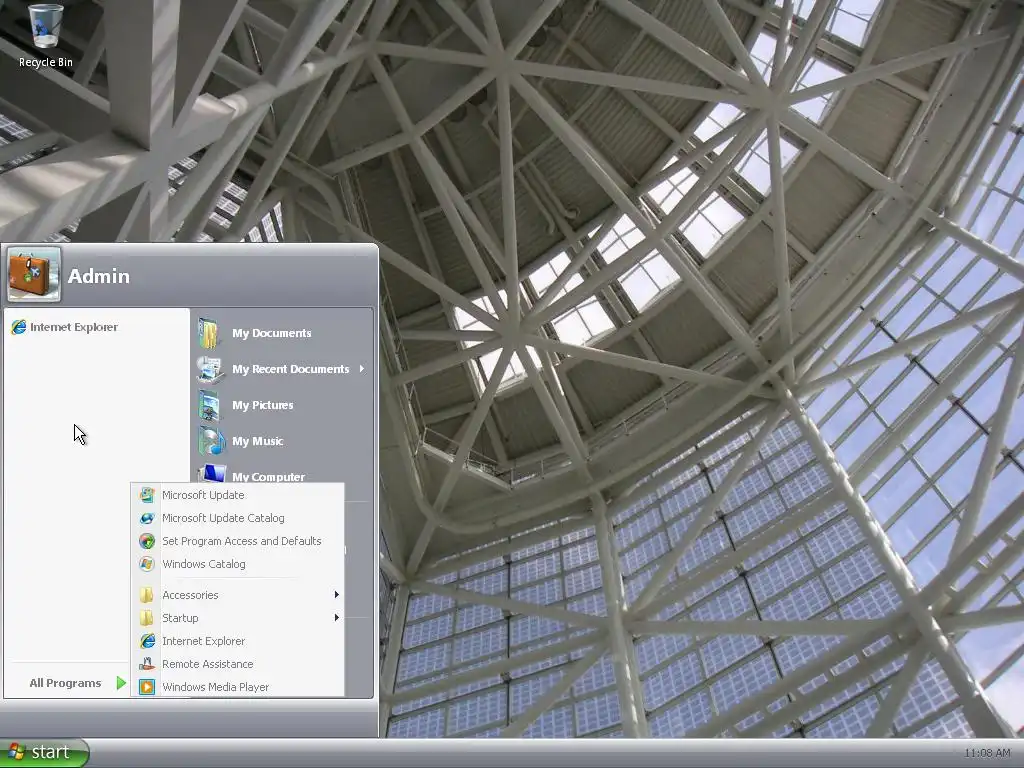Click the Windows Media Player icon
Image resolution: width=1024 pixels, height=768 pixels.
[147, 687]
